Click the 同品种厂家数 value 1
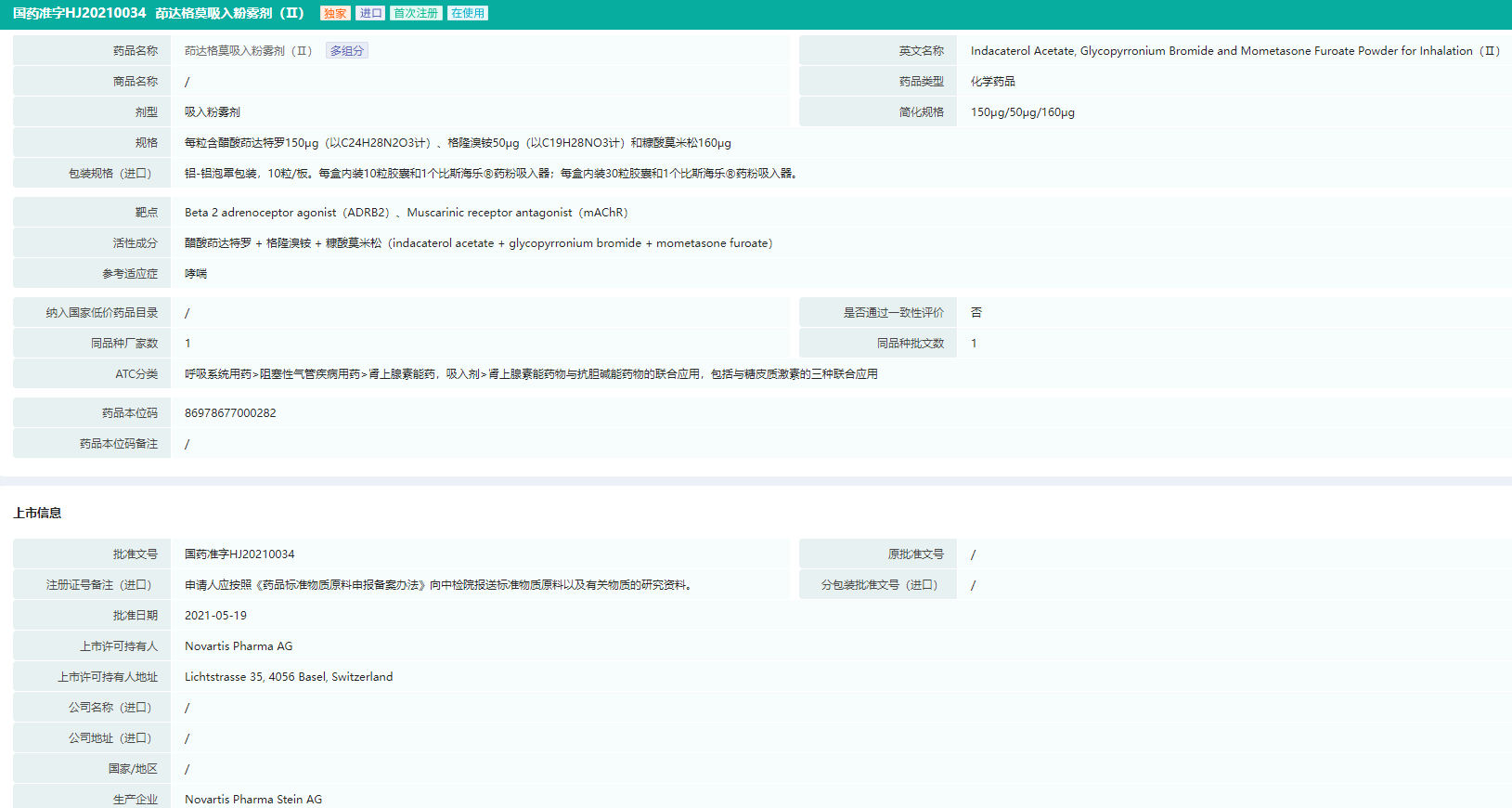The width and height of the screenshot is (1512, 808). pyautogui.click(x=187, y=344)
